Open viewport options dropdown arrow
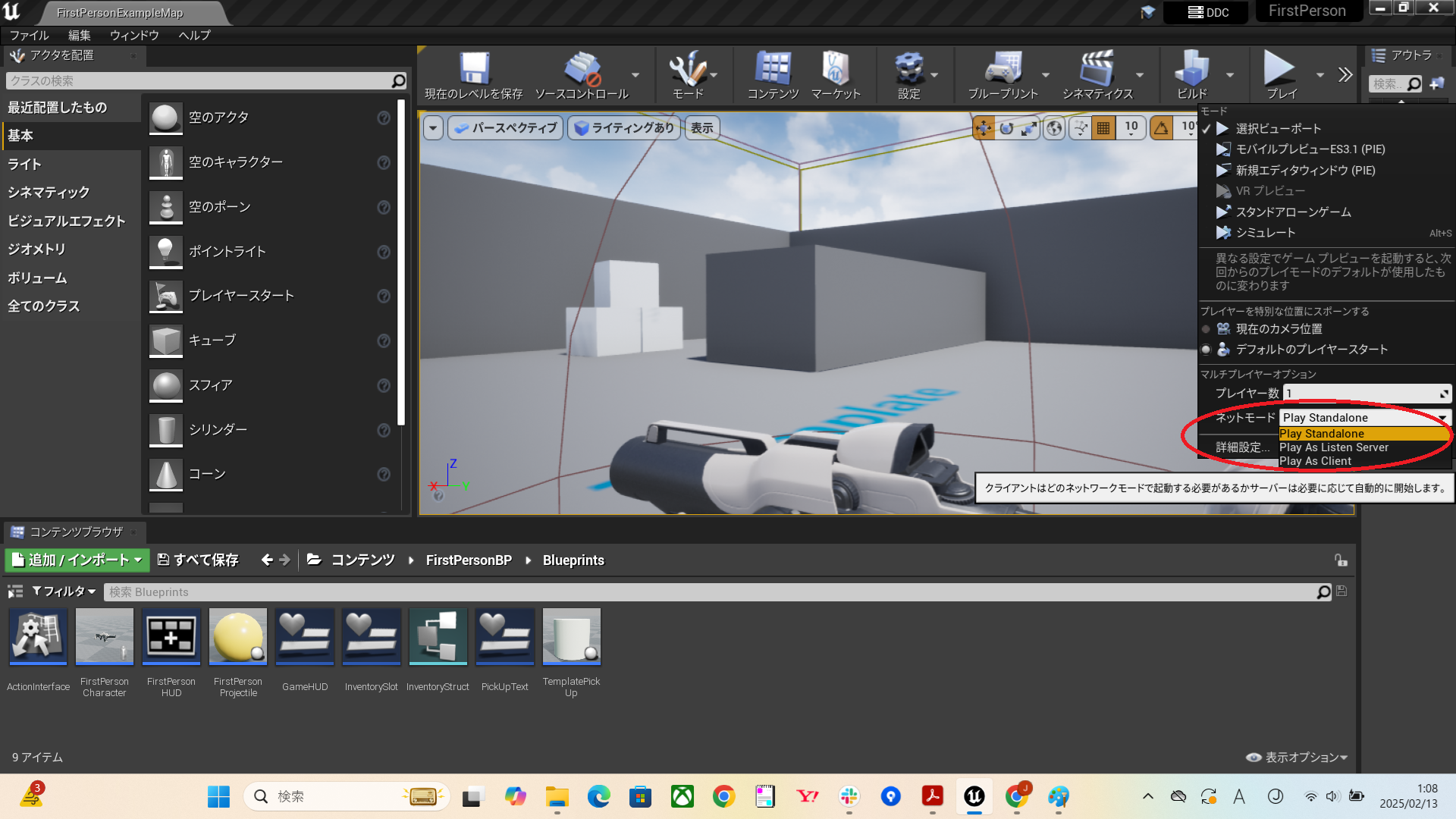Image resolution: width=1456 pixels, height=819 pixels. coord(433,128)
